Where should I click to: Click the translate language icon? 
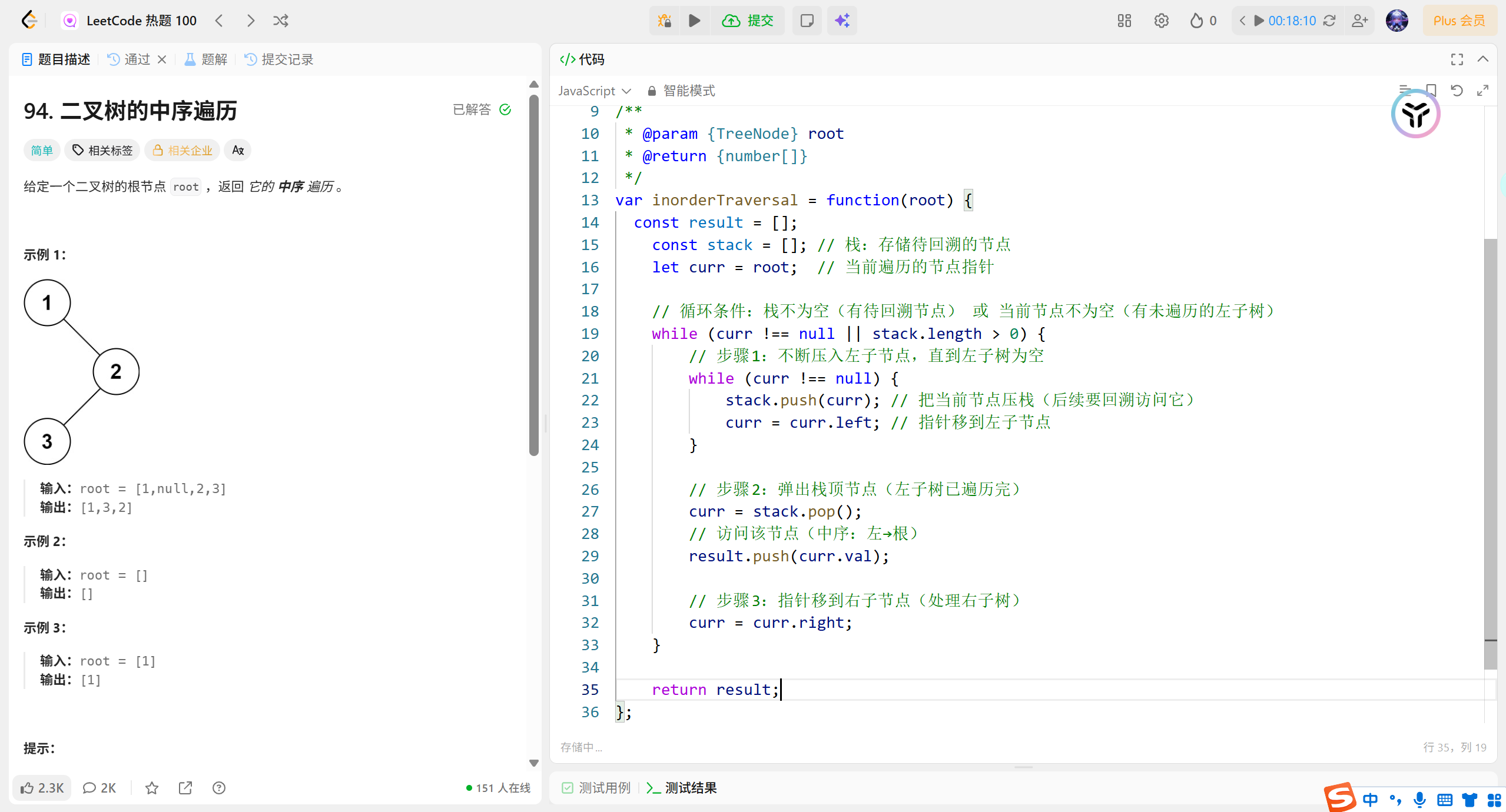coord(238,151)
